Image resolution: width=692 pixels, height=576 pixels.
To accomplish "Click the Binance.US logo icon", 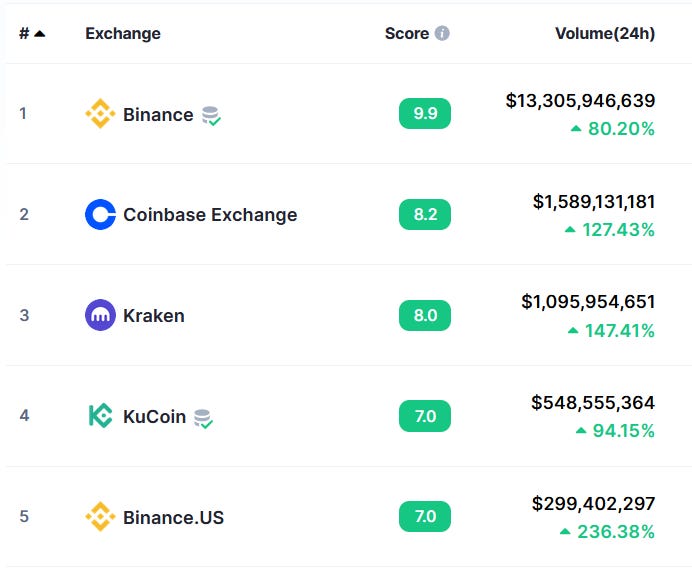I will pyautogui.click(x=100, y=517).
